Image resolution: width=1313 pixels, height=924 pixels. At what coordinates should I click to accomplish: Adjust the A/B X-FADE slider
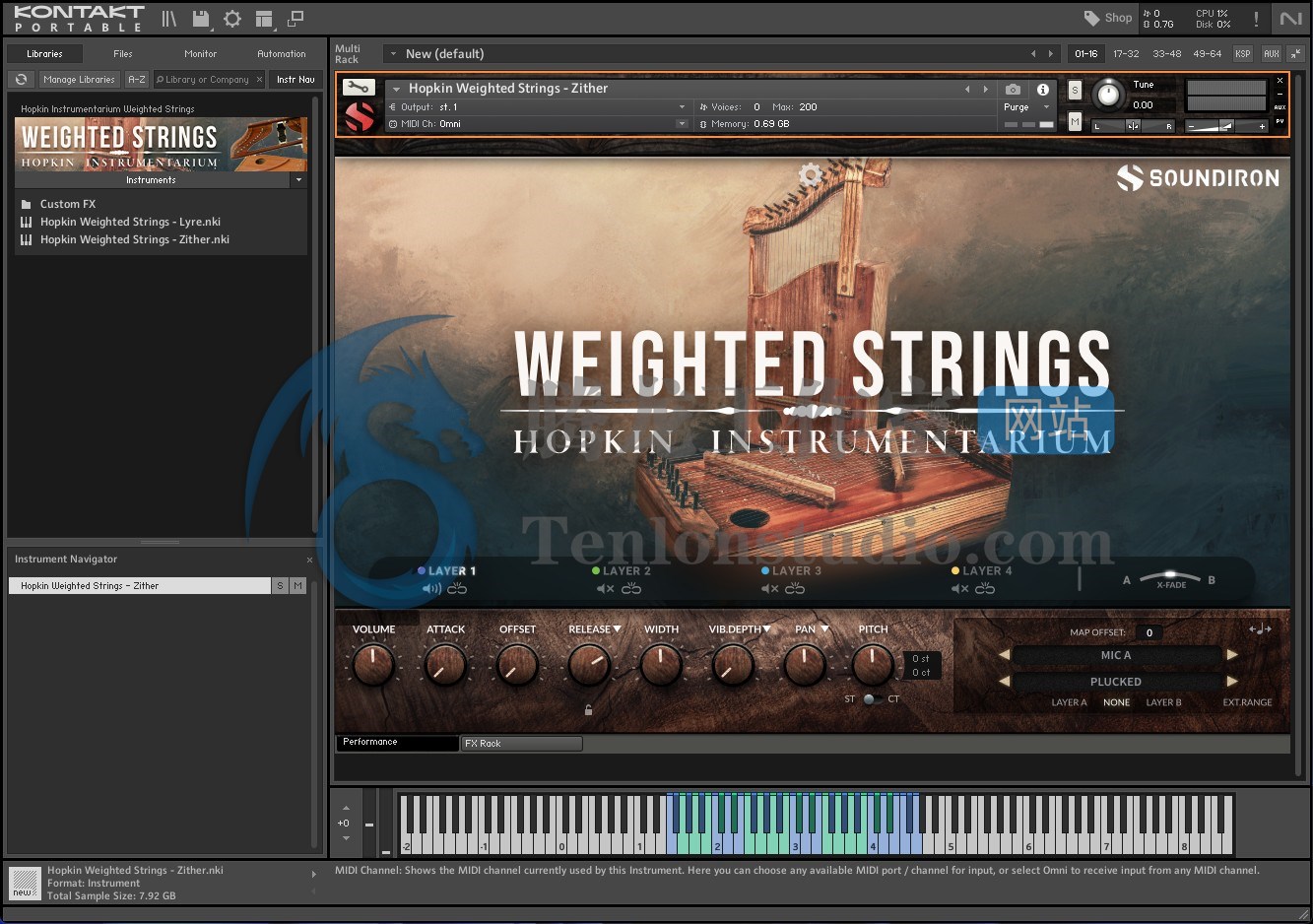tap(1170, 576)
